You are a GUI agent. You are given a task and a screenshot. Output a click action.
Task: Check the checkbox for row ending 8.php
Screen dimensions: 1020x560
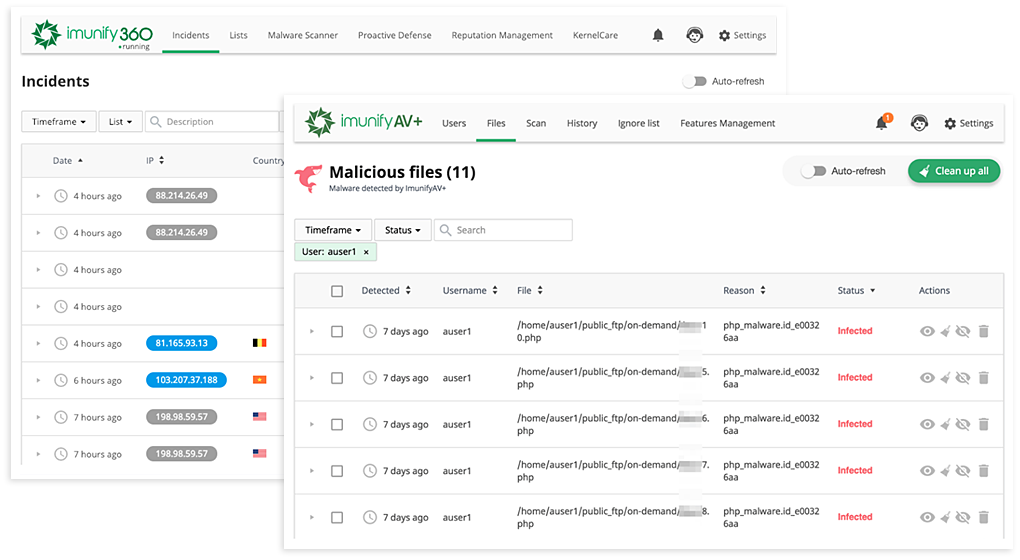pyautogui.click(x=337, y=518)
